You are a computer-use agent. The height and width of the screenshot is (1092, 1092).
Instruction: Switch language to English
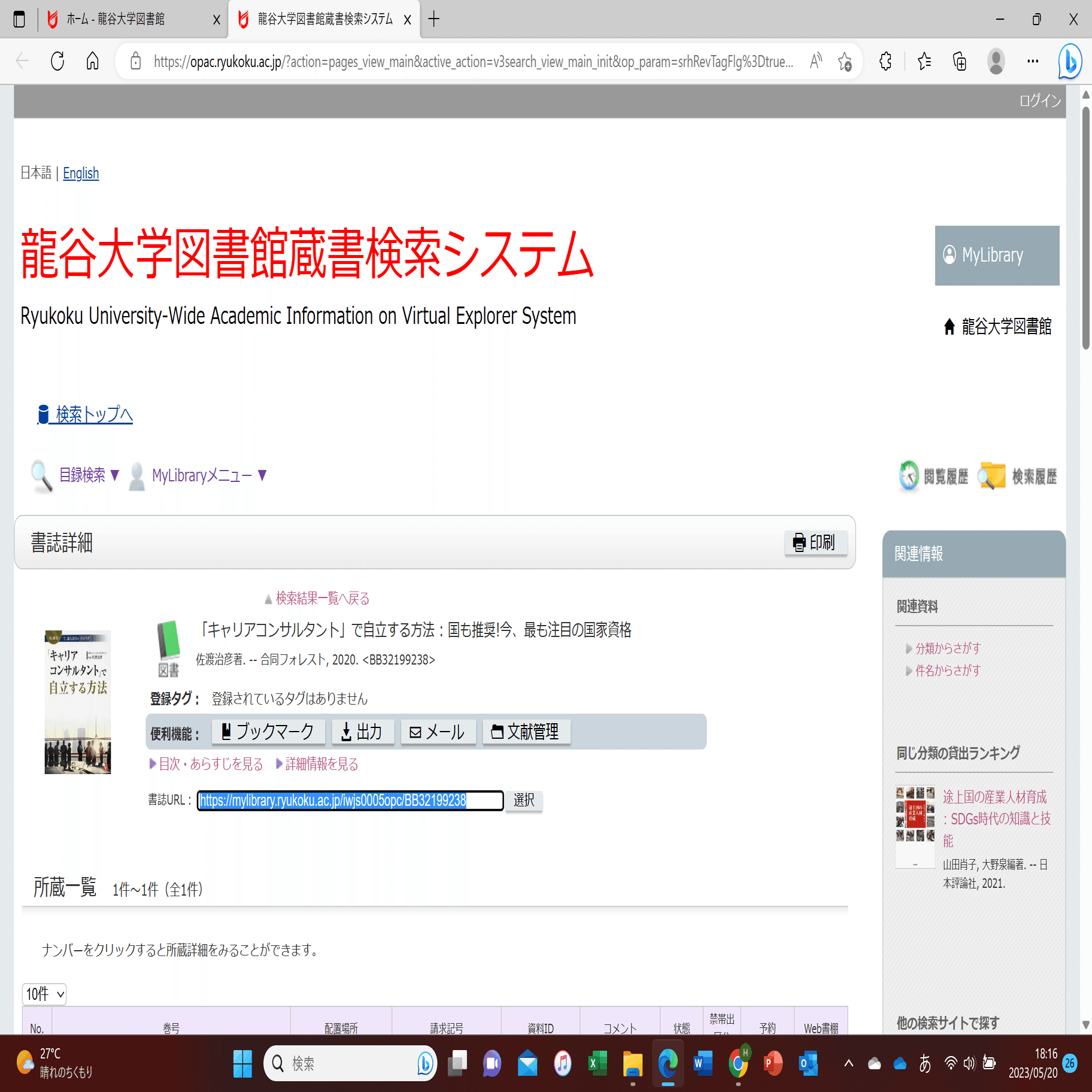(x=81, y=173)
